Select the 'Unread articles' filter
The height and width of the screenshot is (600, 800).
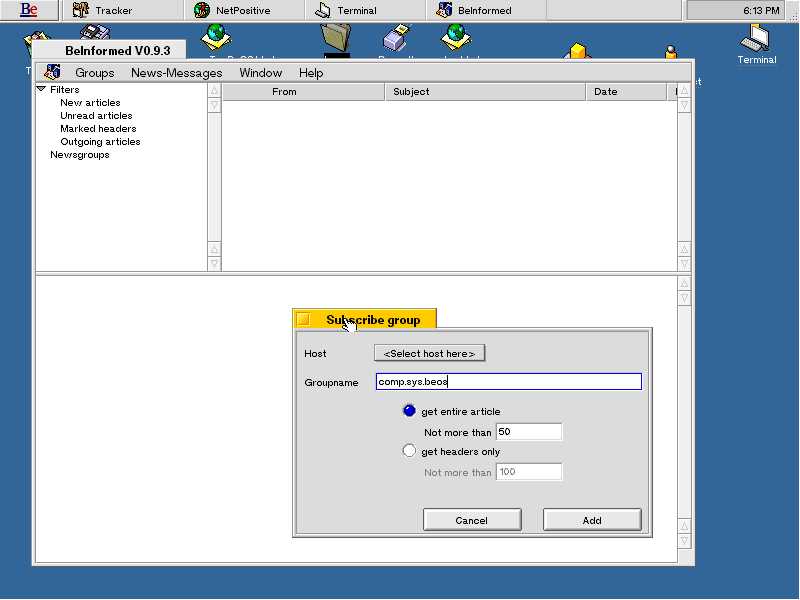96,116
